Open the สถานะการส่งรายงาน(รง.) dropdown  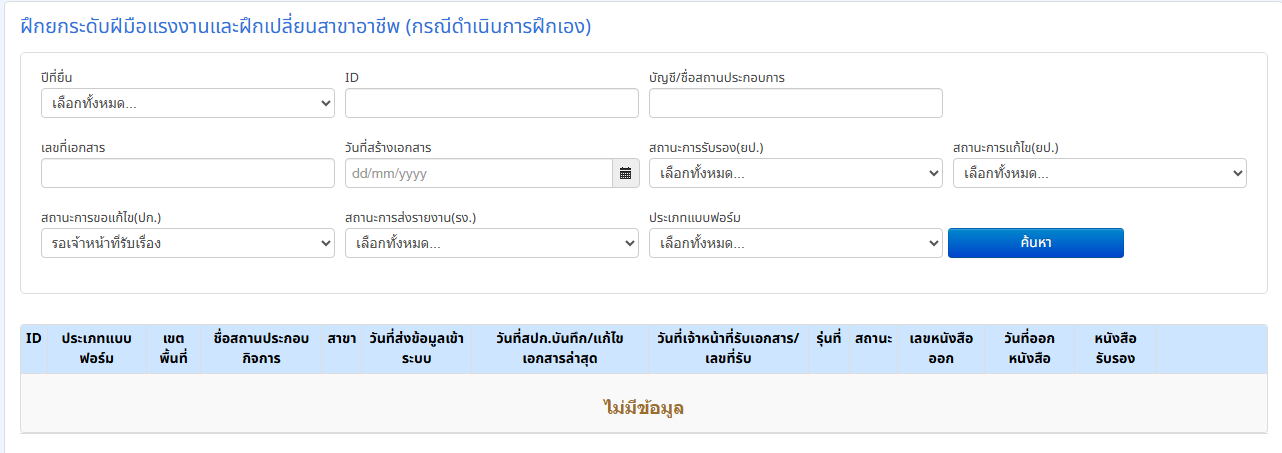click(x=491, y=243)
